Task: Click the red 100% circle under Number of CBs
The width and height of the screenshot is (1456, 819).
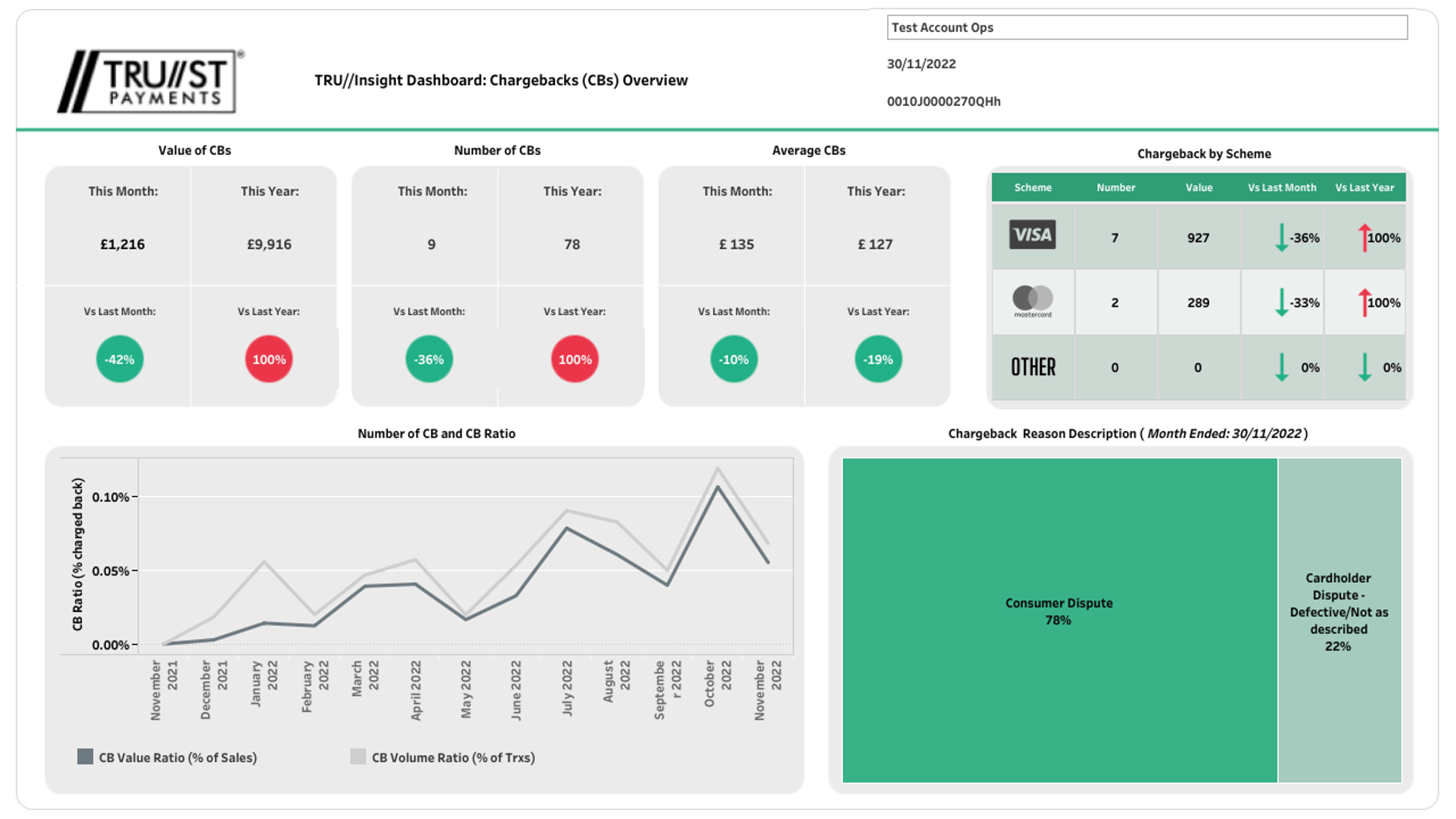Action: tap(574, 359)
